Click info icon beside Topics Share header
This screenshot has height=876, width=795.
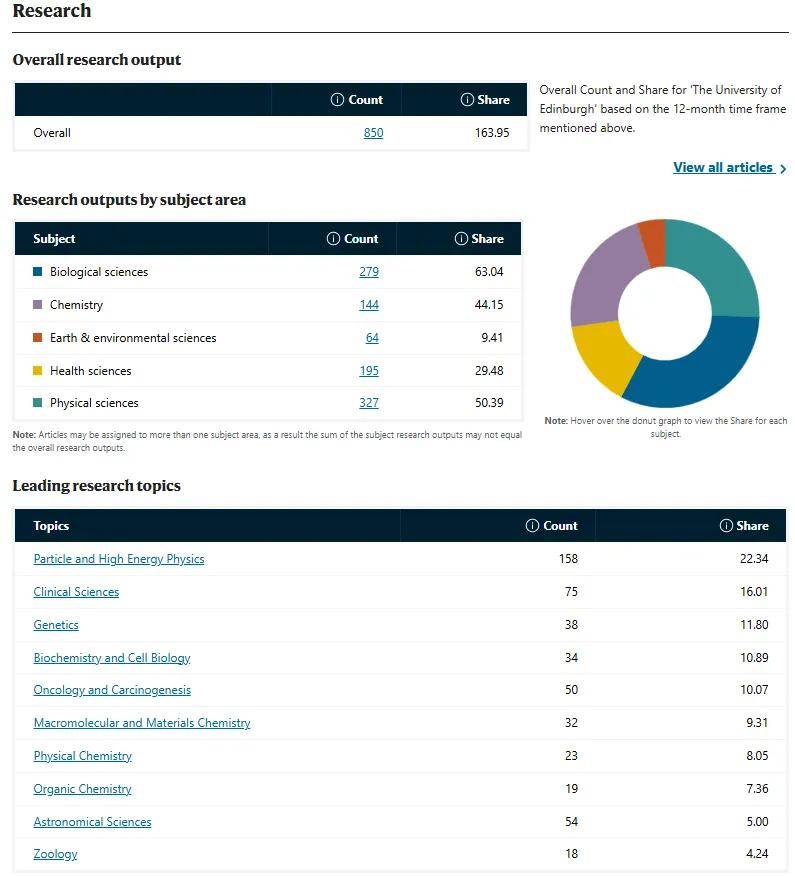[726, 526]
